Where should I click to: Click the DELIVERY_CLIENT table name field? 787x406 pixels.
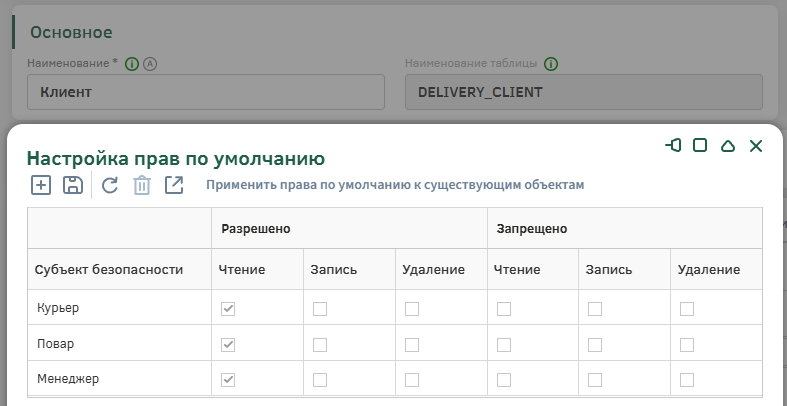[583, 92]
